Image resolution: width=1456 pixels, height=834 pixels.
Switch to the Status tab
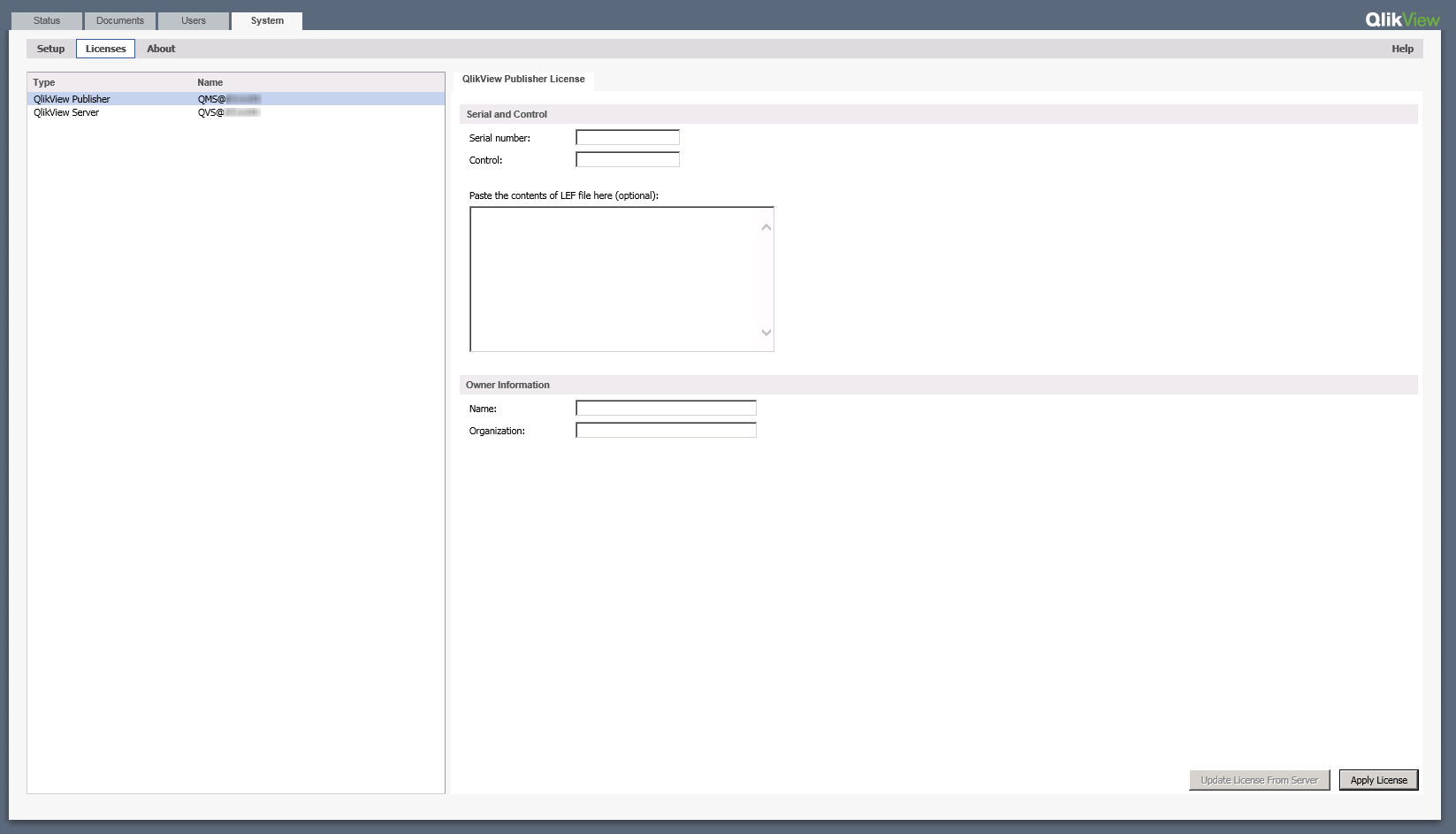tap(46, 20)
